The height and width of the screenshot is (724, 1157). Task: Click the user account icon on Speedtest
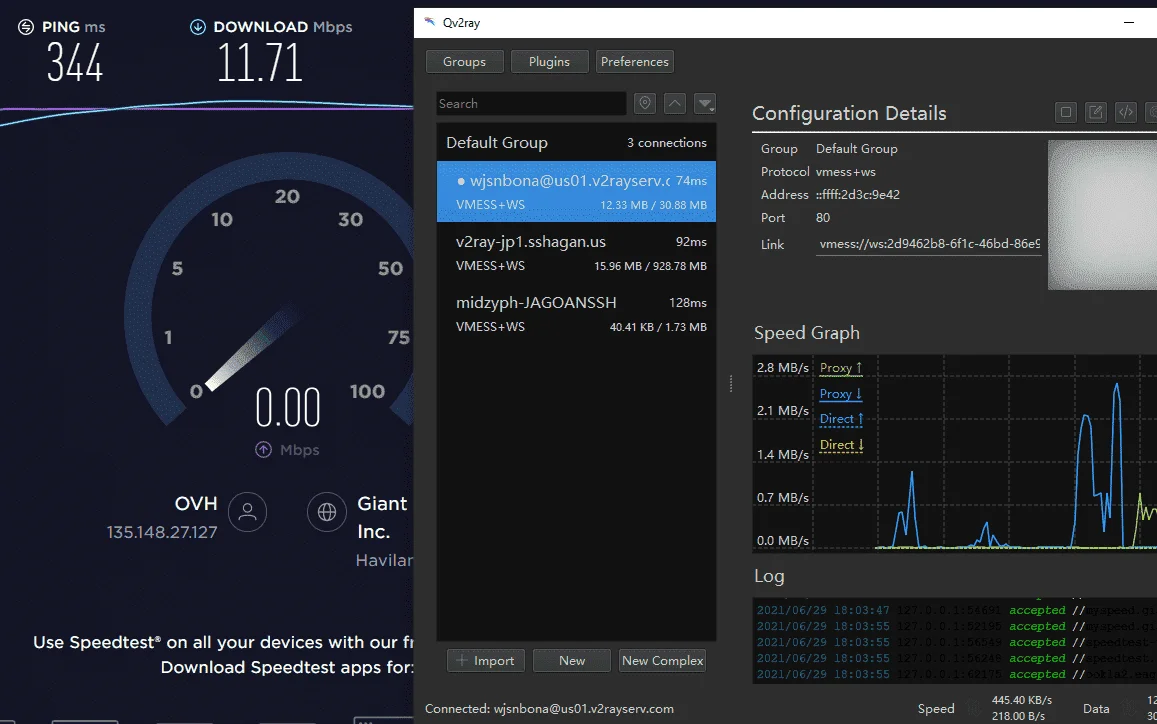(x=247, y=511)
